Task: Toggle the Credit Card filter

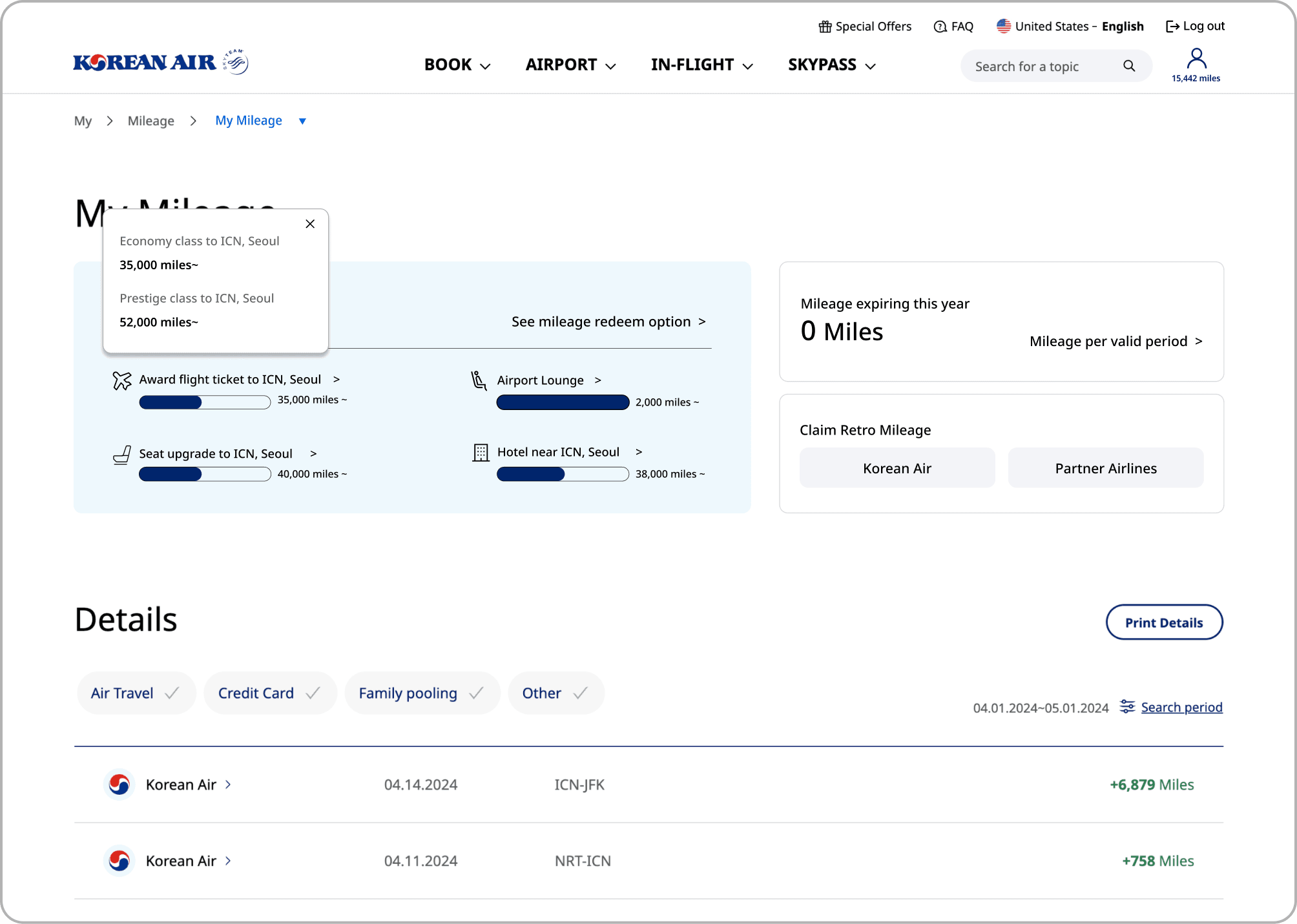Action: [x=270, y=693]
